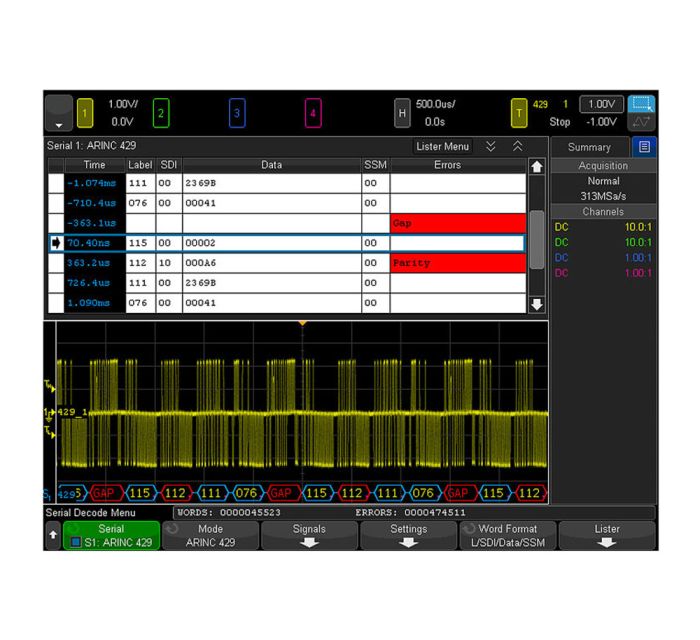The image size is (700, 640).
Task: Click channel 3 DC 1.00:1 entry
Action: coord(603,258)
